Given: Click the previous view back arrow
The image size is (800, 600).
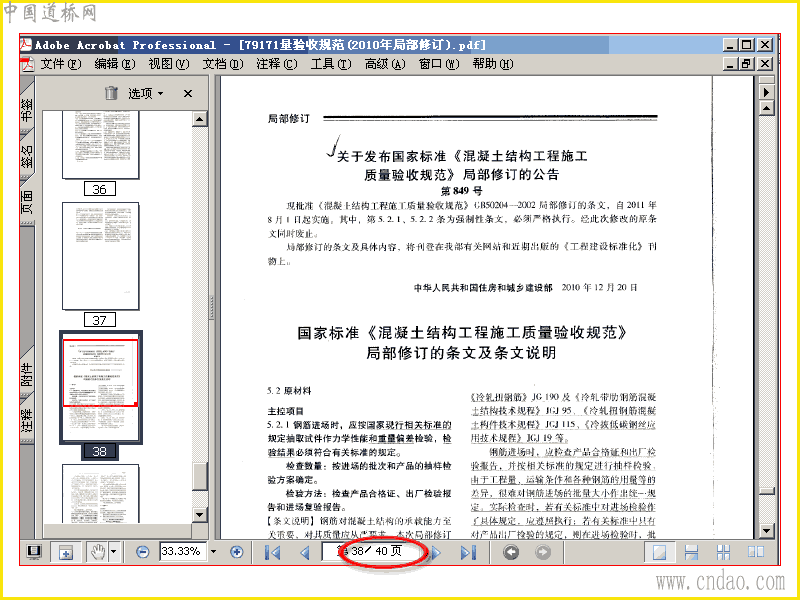Looking at the screenshot, I should 511,552.
